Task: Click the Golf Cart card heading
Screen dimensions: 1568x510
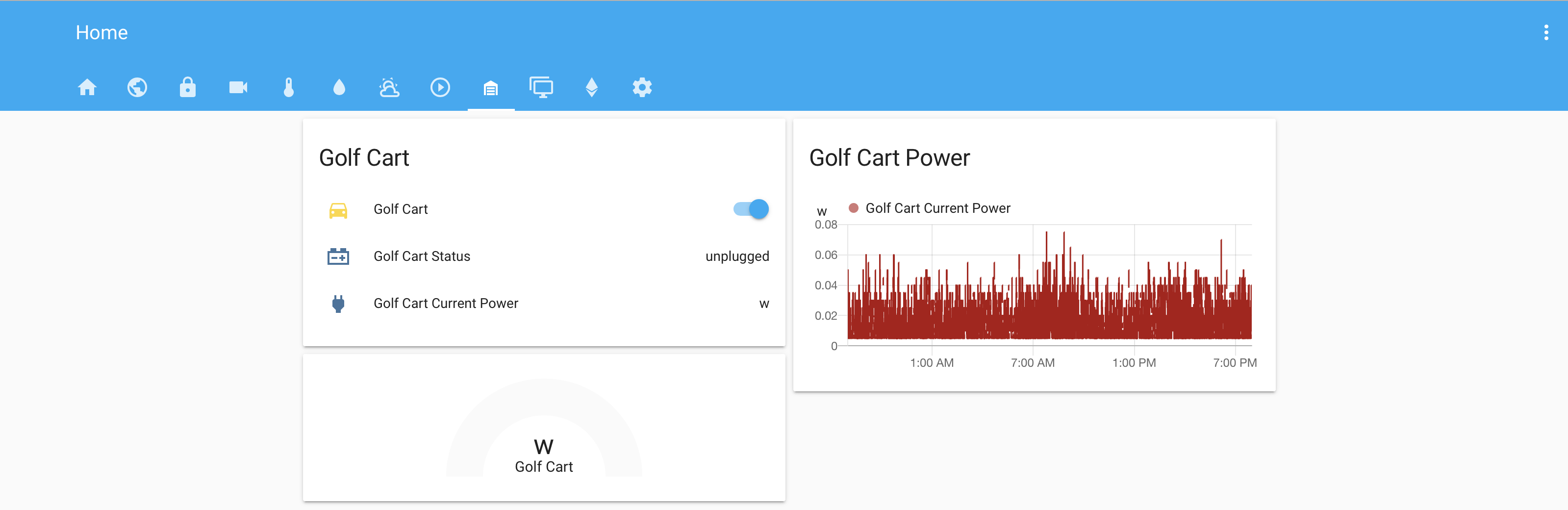Action: tap(364, 158)
